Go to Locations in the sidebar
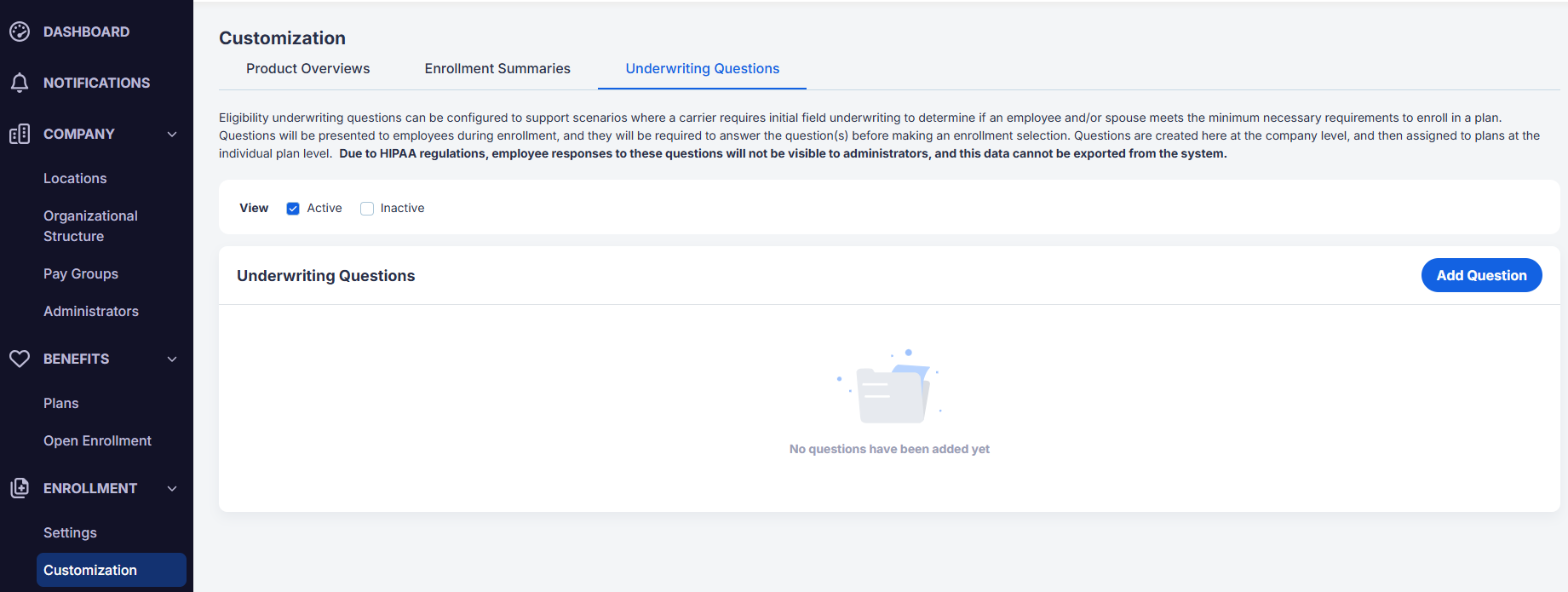Image resolution: width=1568 pixels, height=592 pixels. (x=75, y=178)
